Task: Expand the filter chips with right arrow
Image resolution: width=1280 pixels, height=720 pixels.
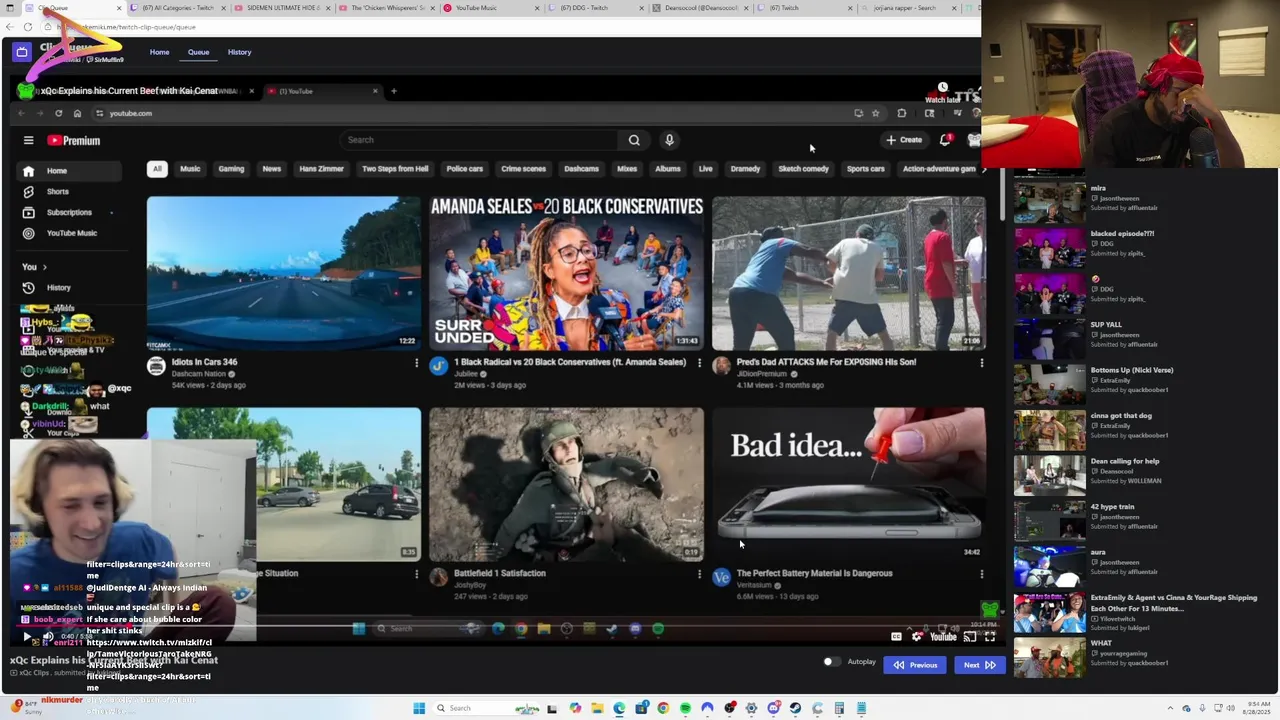Action: [983, 169]
